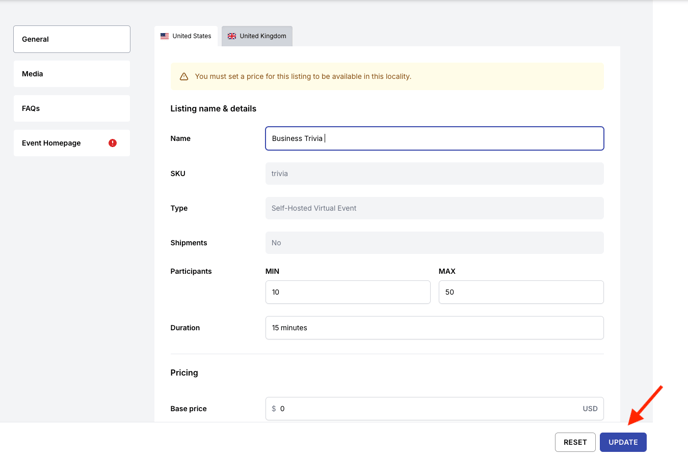Click the warning triangle icon in the alert
This screenshot has width=688, height=458.
pyautogui.click(x=184, y=76)
